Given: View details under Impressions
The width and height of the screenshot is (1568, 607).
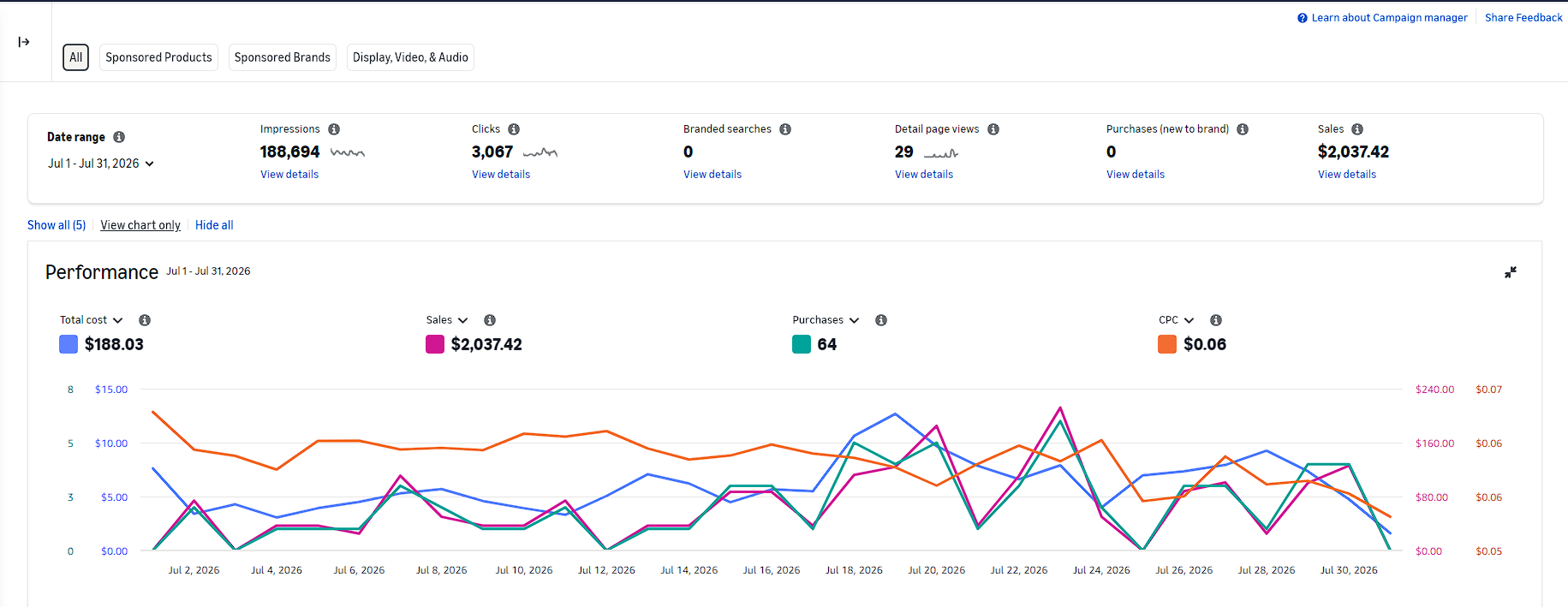Looking at the screenshot, I should click(x=289, y=175).
